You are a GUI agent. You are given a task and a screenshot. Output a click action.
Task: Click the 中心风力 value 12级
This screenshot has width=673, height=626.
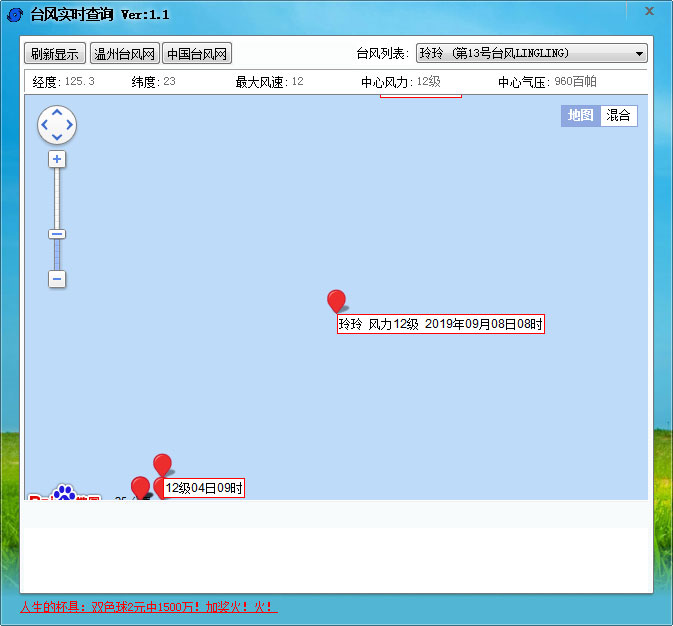pos(429,81)
